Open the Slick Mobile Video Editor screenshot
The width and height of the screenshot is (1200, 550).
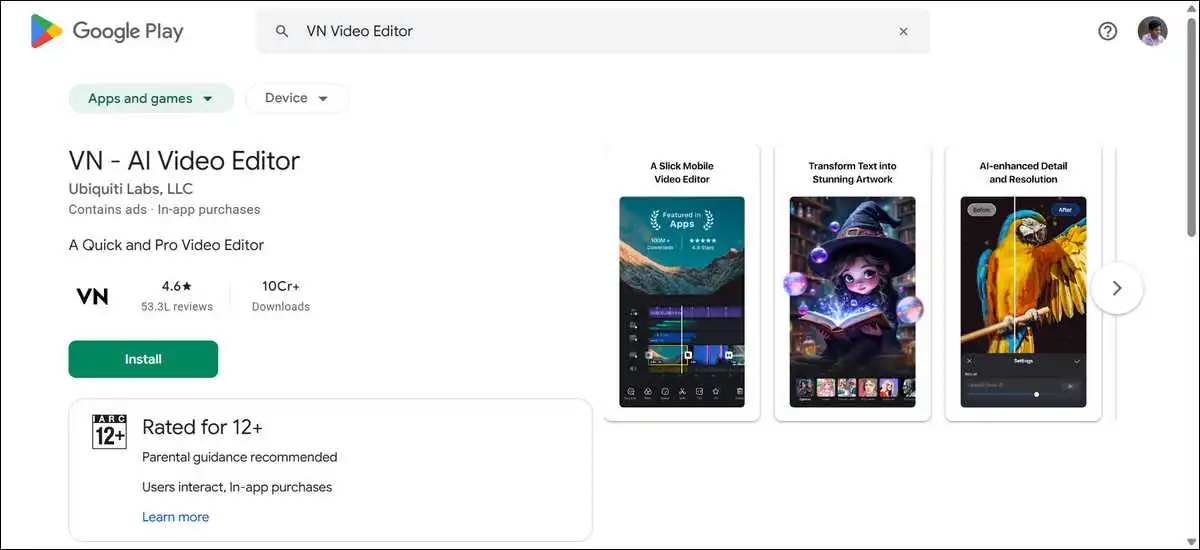pos(682,283)
